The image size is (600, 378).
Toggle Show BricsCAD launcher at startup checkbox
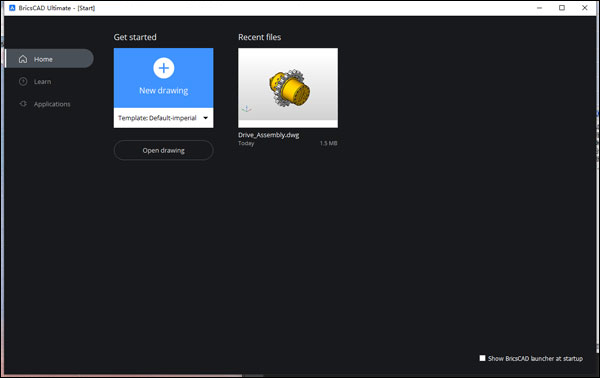(x=483, y=358)
